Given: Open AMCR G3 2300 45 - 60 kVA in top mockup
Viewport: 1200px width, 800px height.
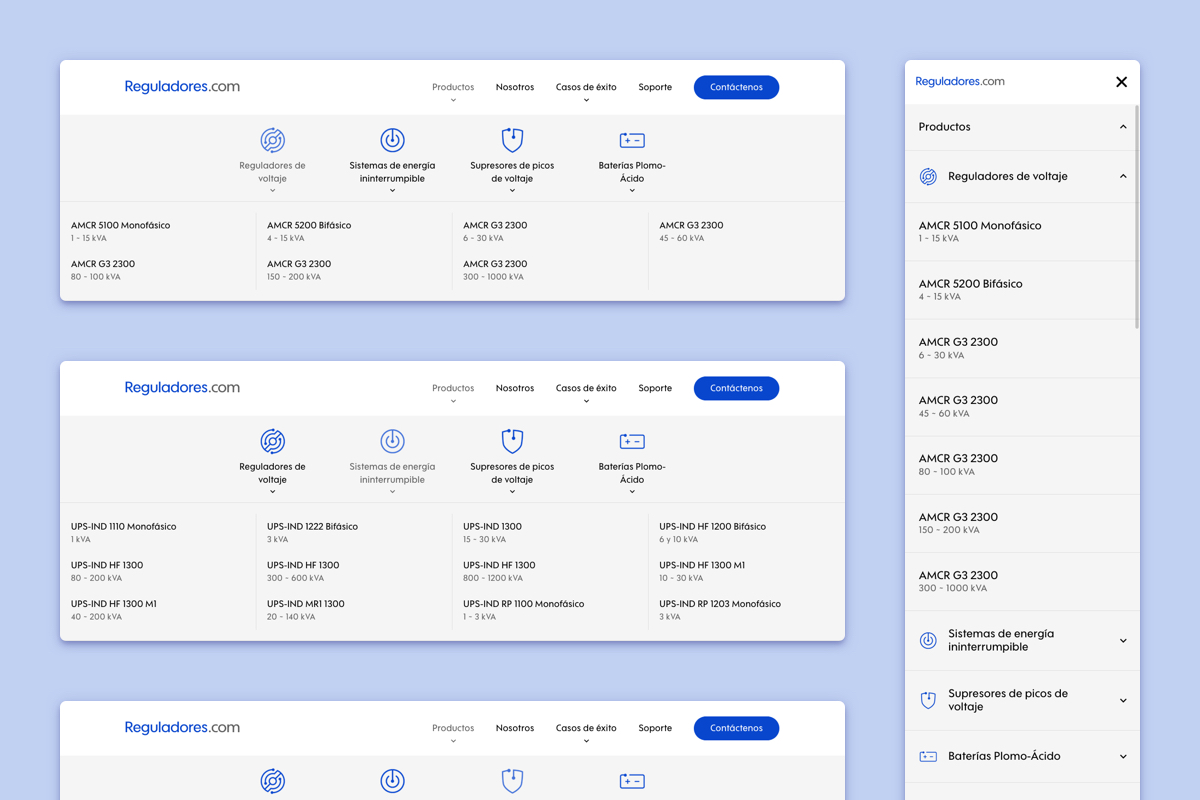Looking at the screenshot, I should [x=691, y=231].
